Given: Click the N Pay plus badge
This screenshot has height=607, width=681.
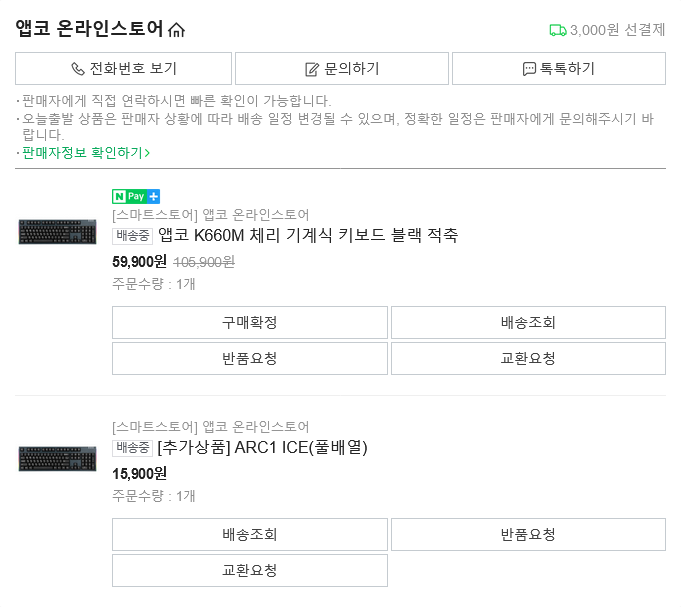Looking at the screenshot, I should tap(136, 196).
